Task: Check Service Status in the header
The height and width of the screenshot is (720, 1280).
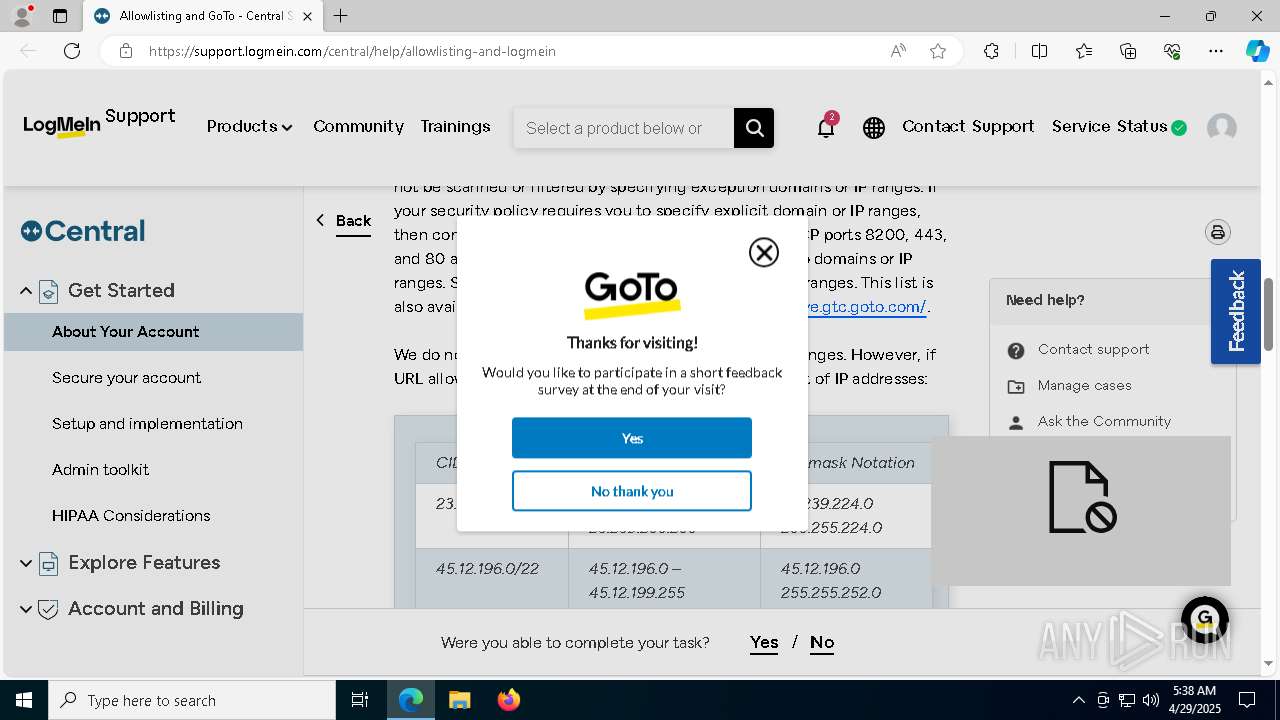Action: [x=1119, y=126]
